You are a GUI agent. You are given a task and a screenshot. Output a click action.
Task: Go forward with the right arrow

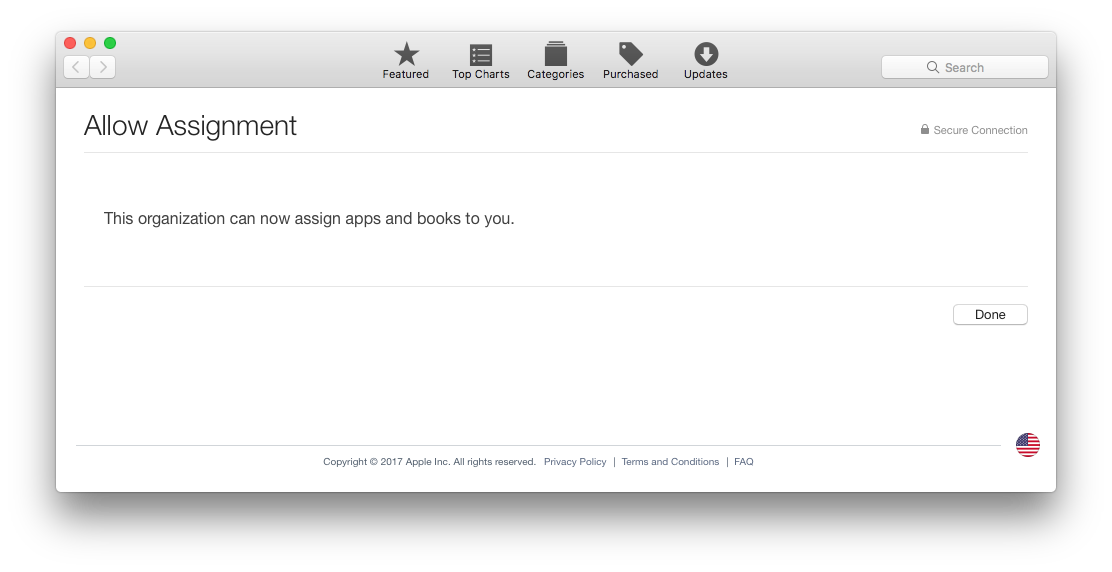[103, 67]
